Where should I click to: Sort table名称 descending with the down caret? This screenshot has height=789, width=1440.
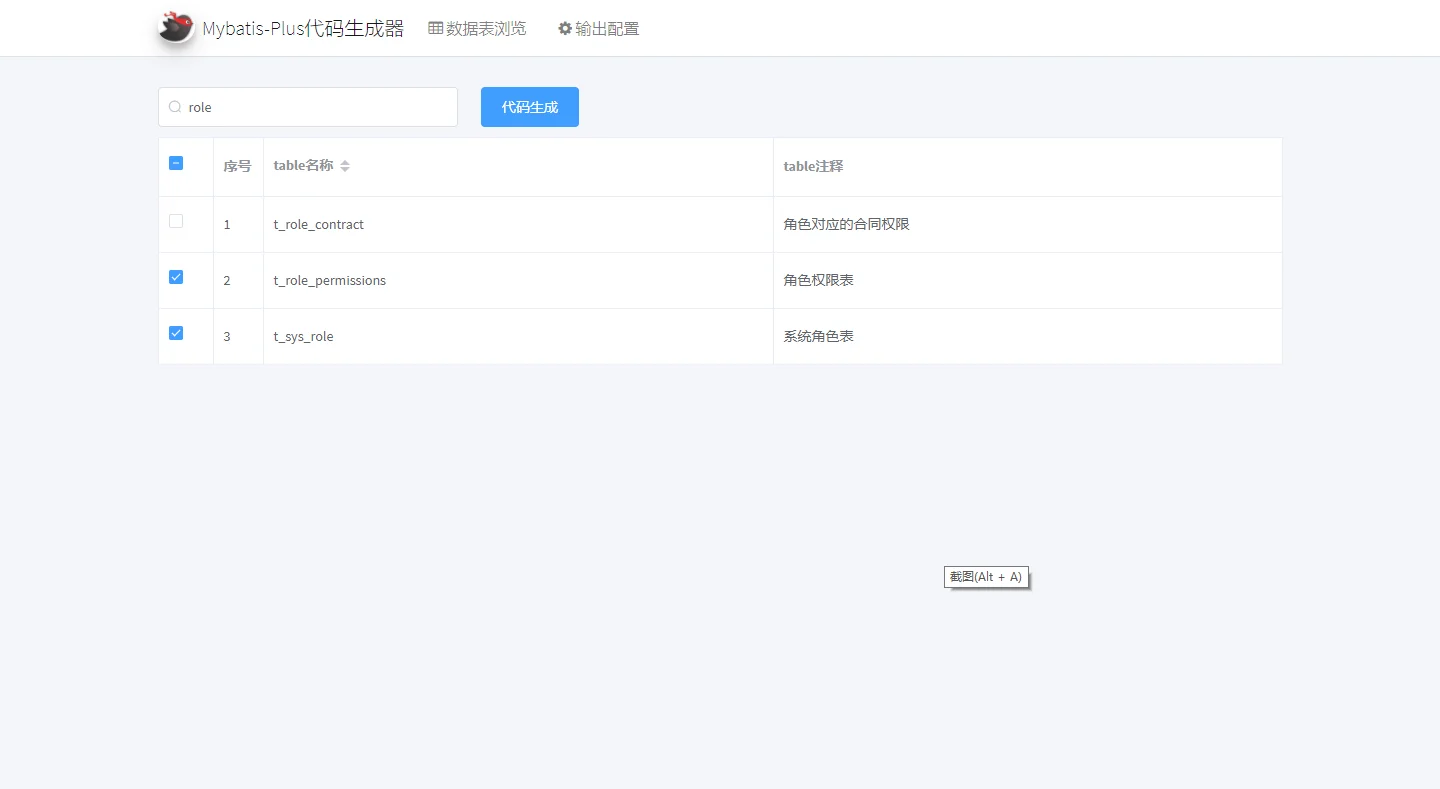pos(345,170)
